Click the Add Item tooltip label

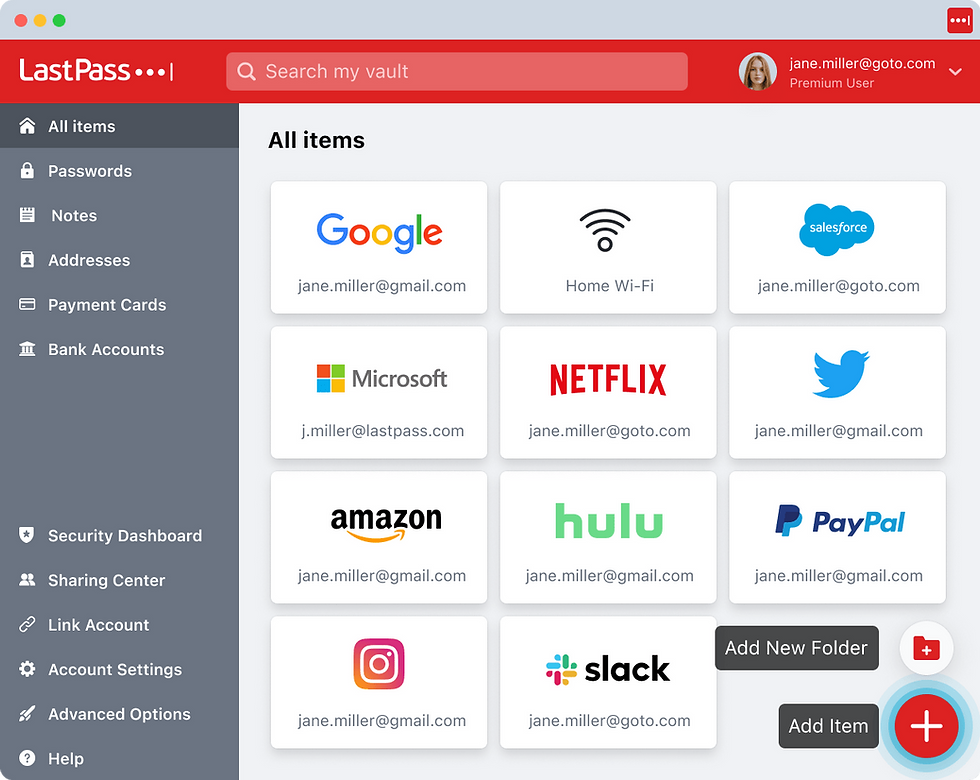tap(828, 726)
